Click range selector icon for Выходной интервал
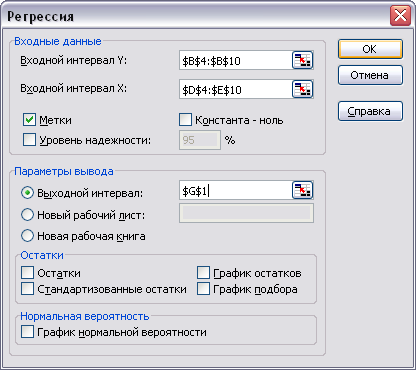416x370 pixels. 303,190
